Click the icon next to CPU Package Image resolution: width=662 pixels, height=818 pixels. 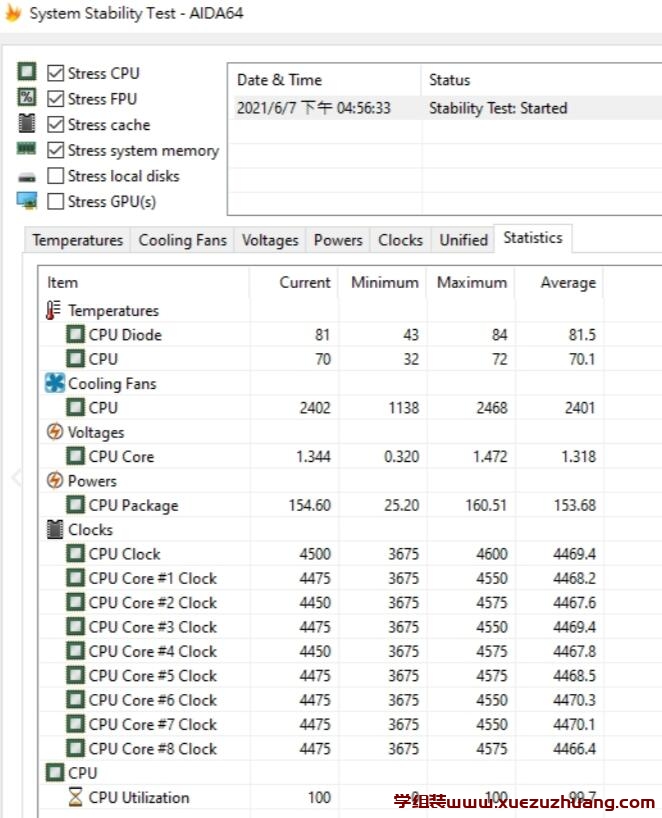pos(75,504)
